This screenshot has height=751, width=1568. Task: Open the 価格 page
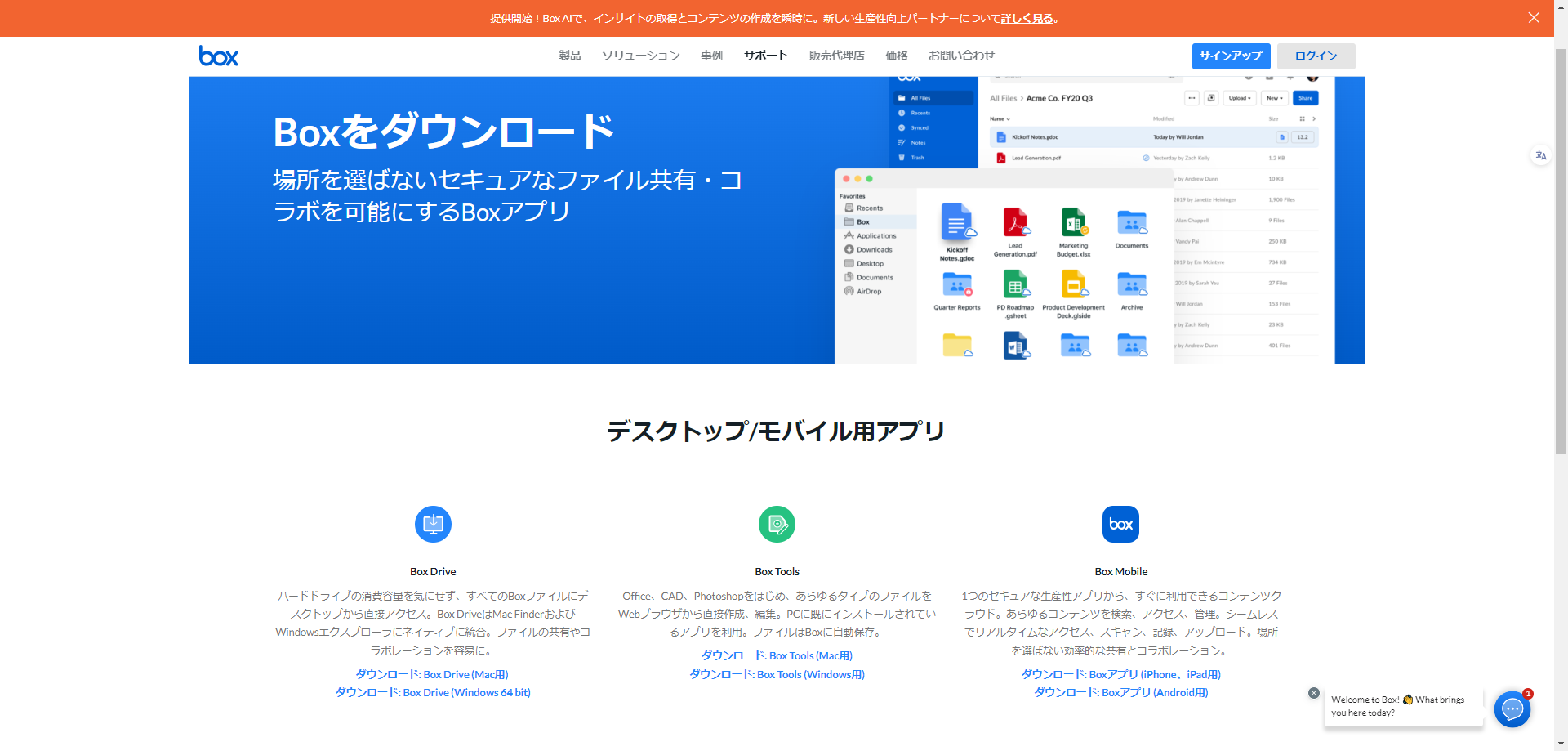[897, 56]
